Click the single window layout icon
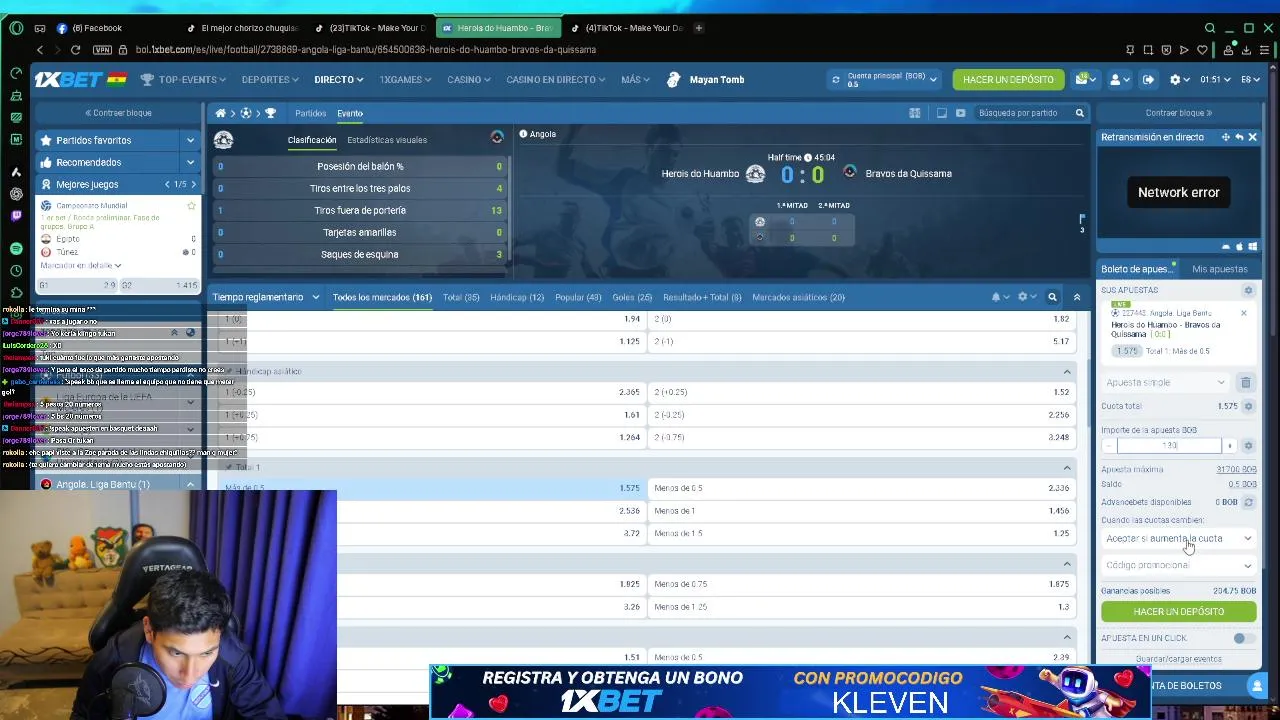Viewport: 1280px width, 720px height. pos(941,113)
